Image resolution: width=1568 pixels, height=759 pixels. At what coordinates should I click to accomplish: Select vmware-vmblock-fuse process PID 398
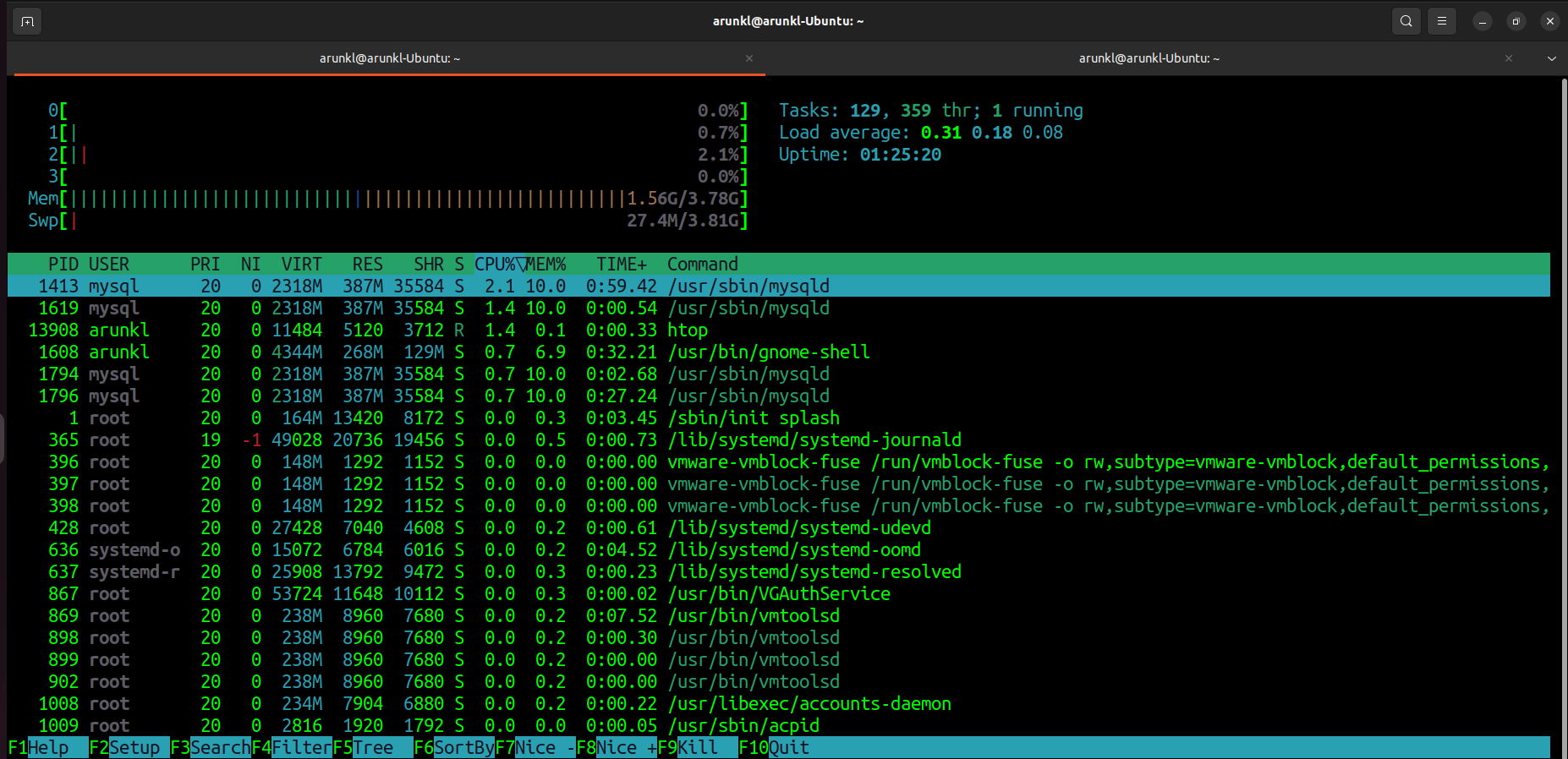(779, 505)
